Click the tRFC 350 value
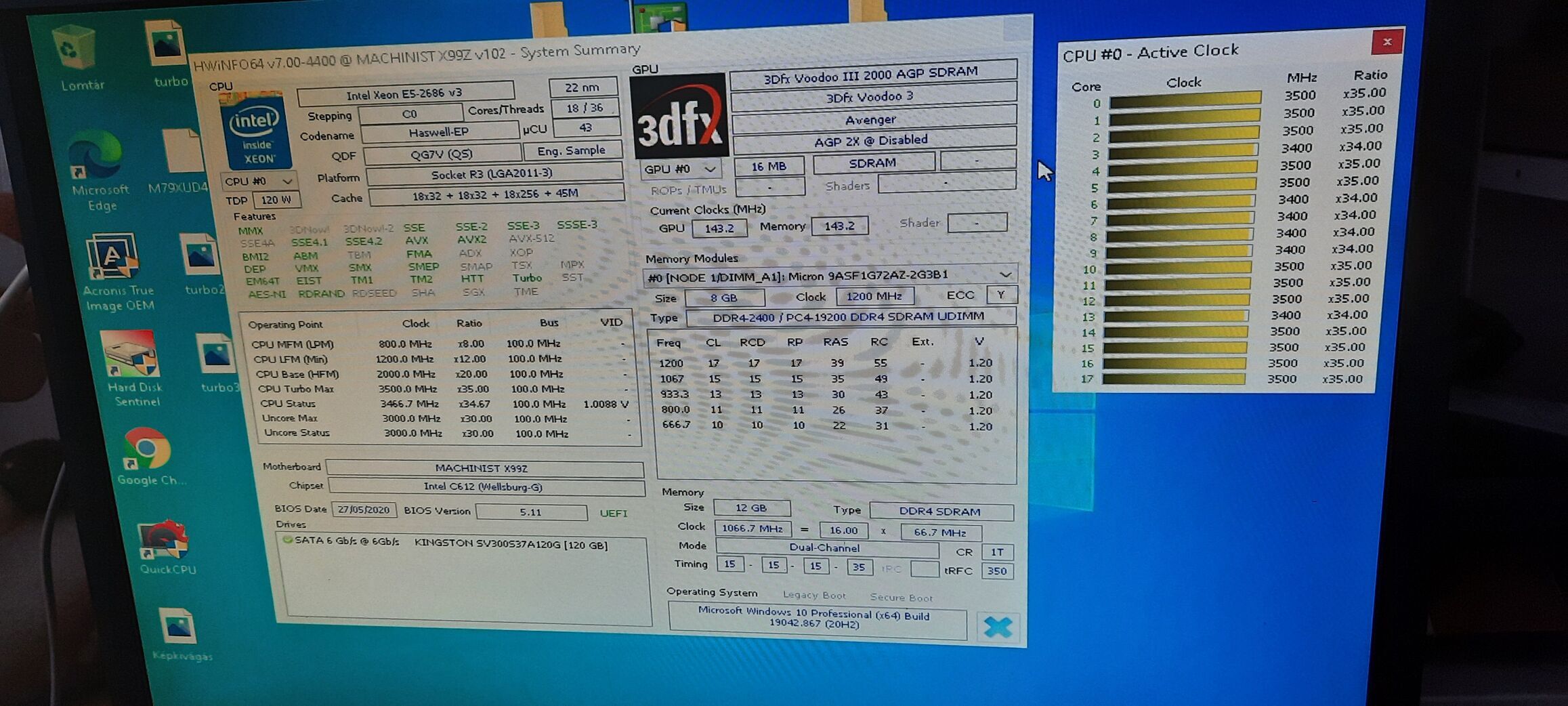 (997, 571)
